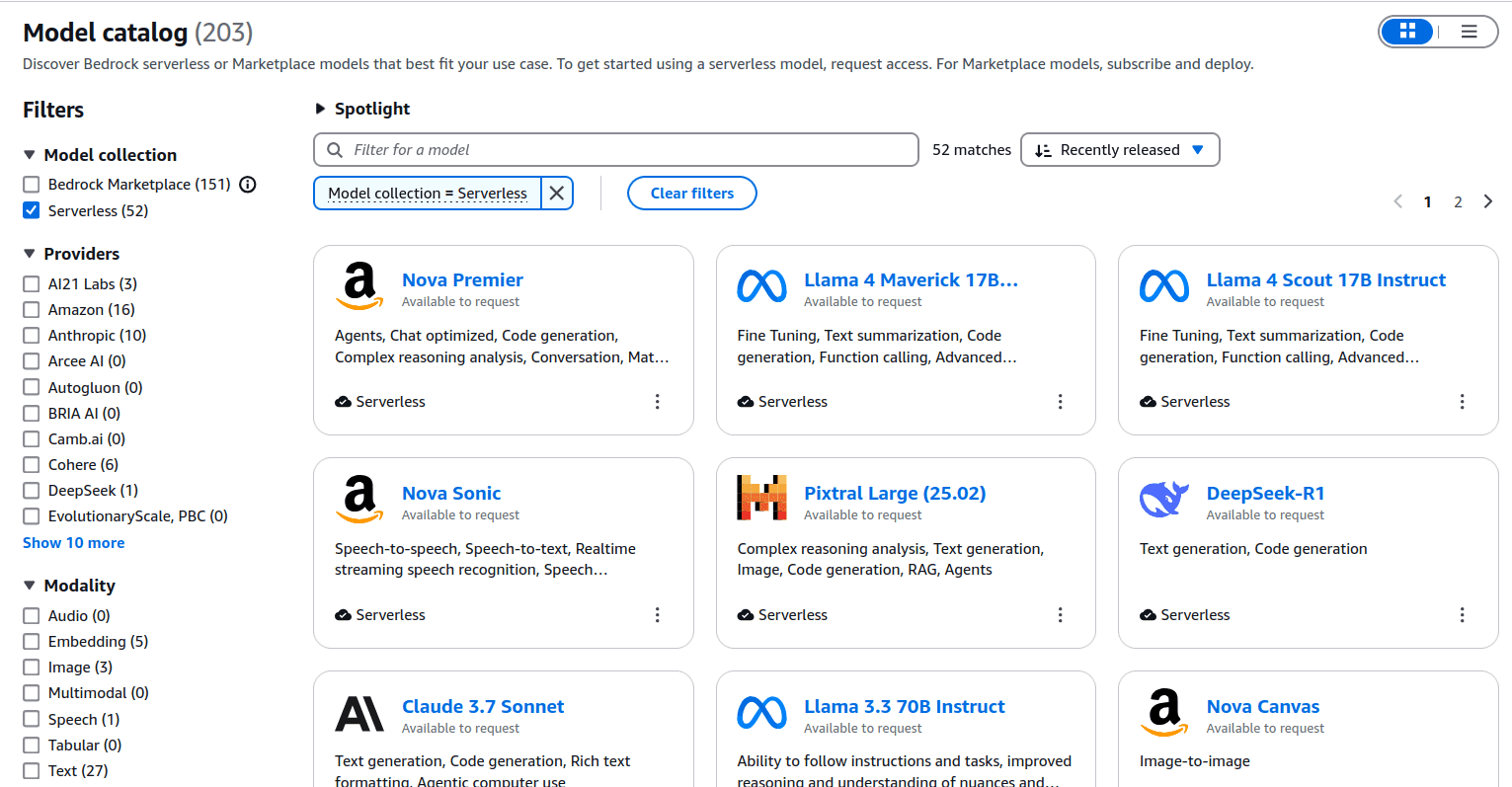The height and width of the screenshot is (787, 1512).
Task: Open Nova Premier card options menu
Action: click(x=658, y=402)
